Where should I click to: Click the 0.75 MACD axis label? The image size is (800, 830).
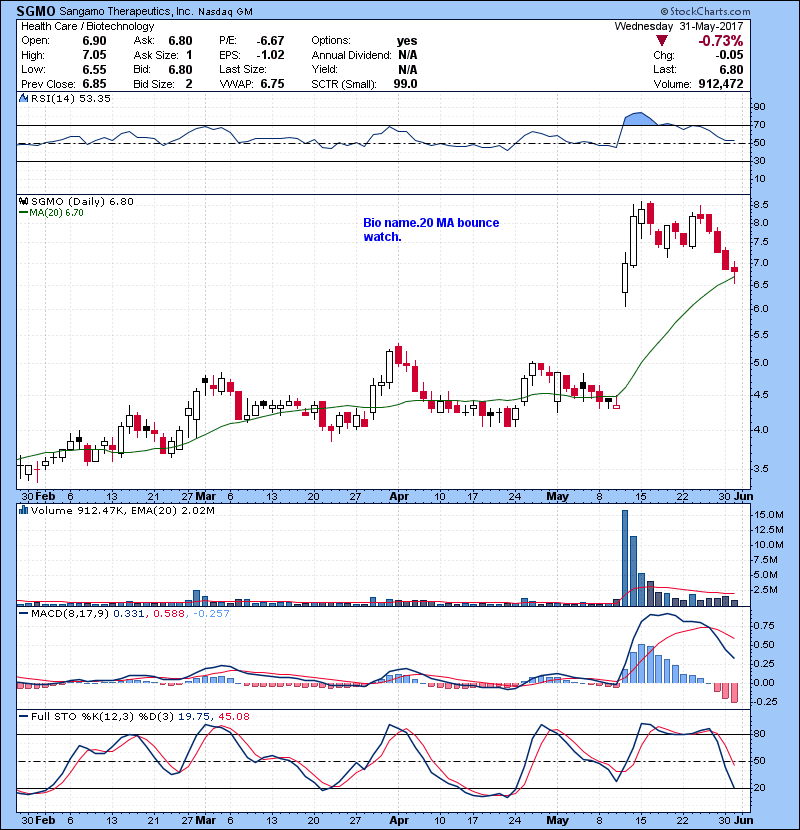pyautogui.click(x=765, y=626)
